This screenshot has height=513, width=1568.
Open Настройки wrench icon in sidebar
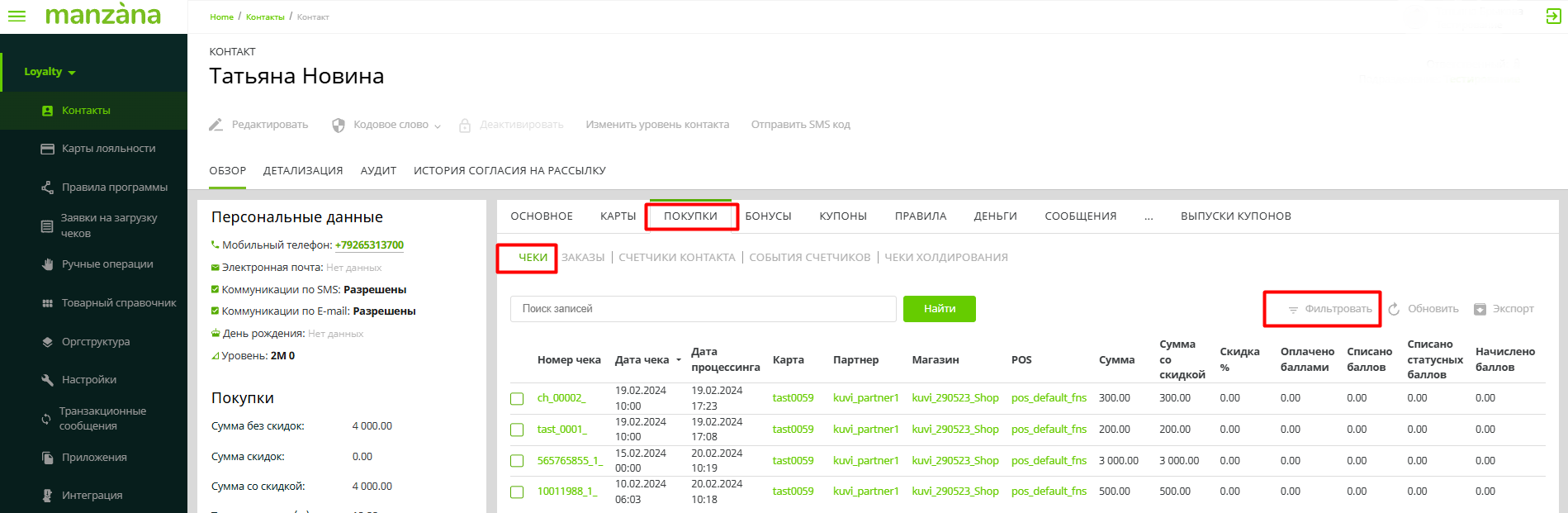[47, 380]
